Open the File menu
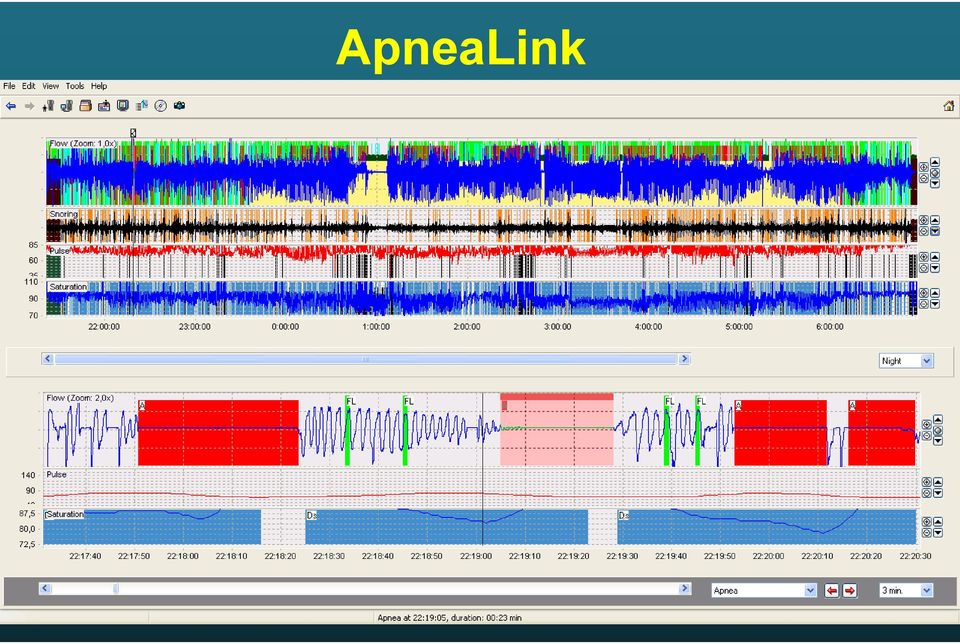This screenshot has height=644, width=960. pos(9,86)
